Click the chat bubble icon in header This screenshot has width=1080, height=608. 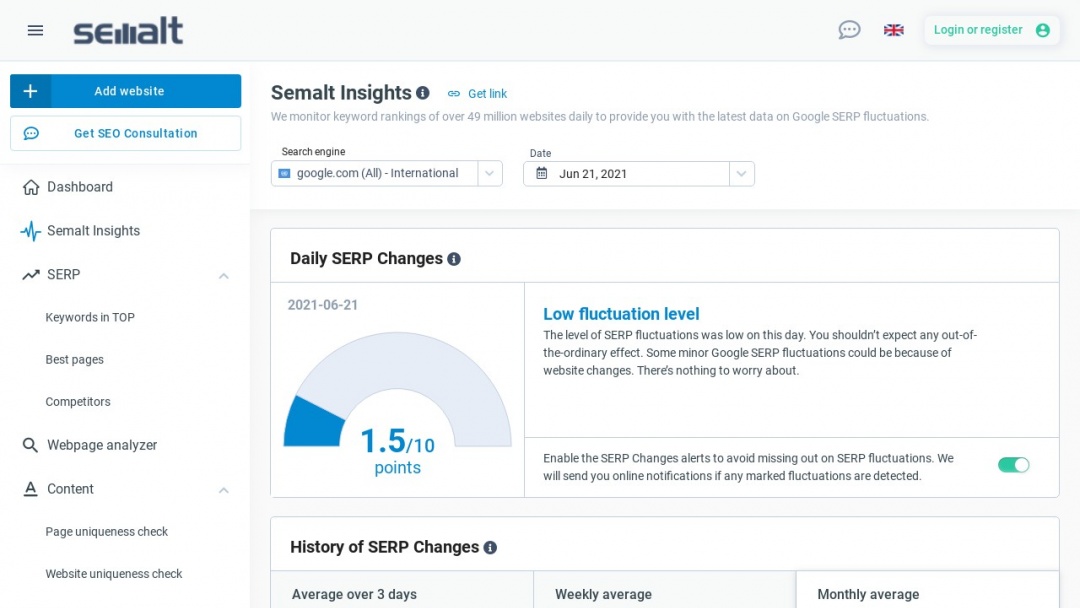(x=849, y=30)
